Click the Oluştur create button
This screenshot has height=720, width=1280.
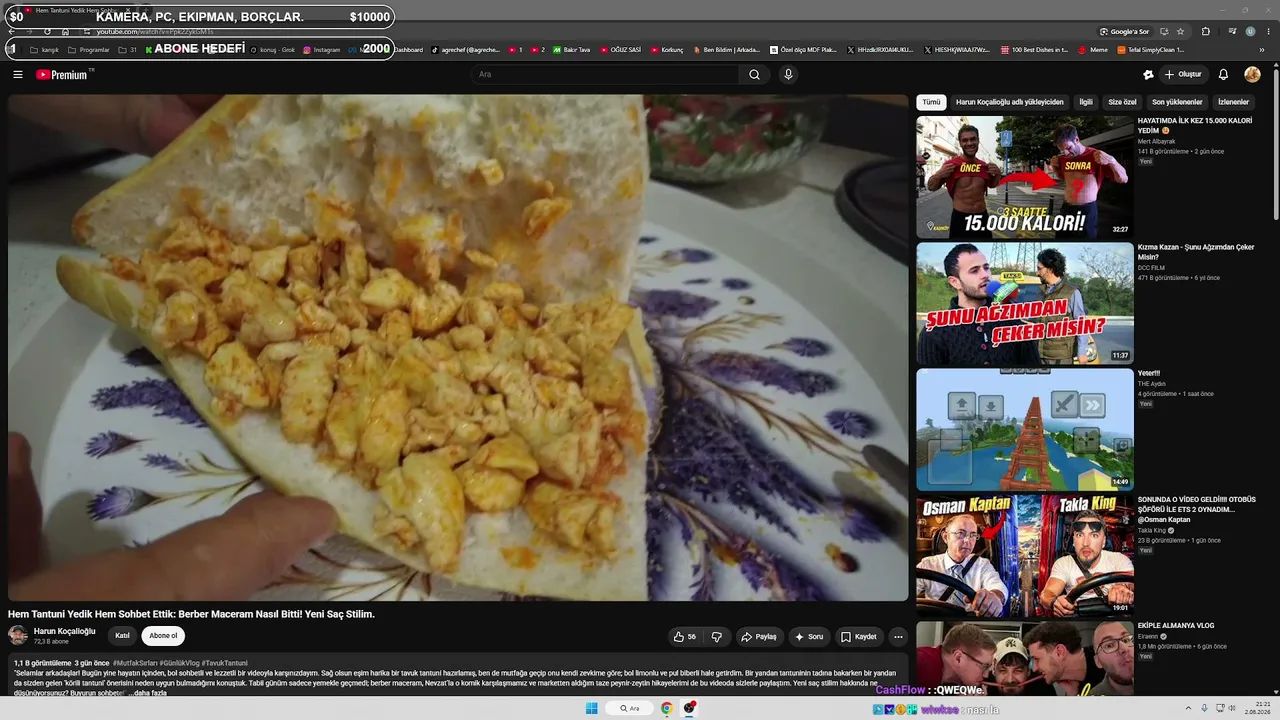pyautogui.click(x=1183, y=74)
